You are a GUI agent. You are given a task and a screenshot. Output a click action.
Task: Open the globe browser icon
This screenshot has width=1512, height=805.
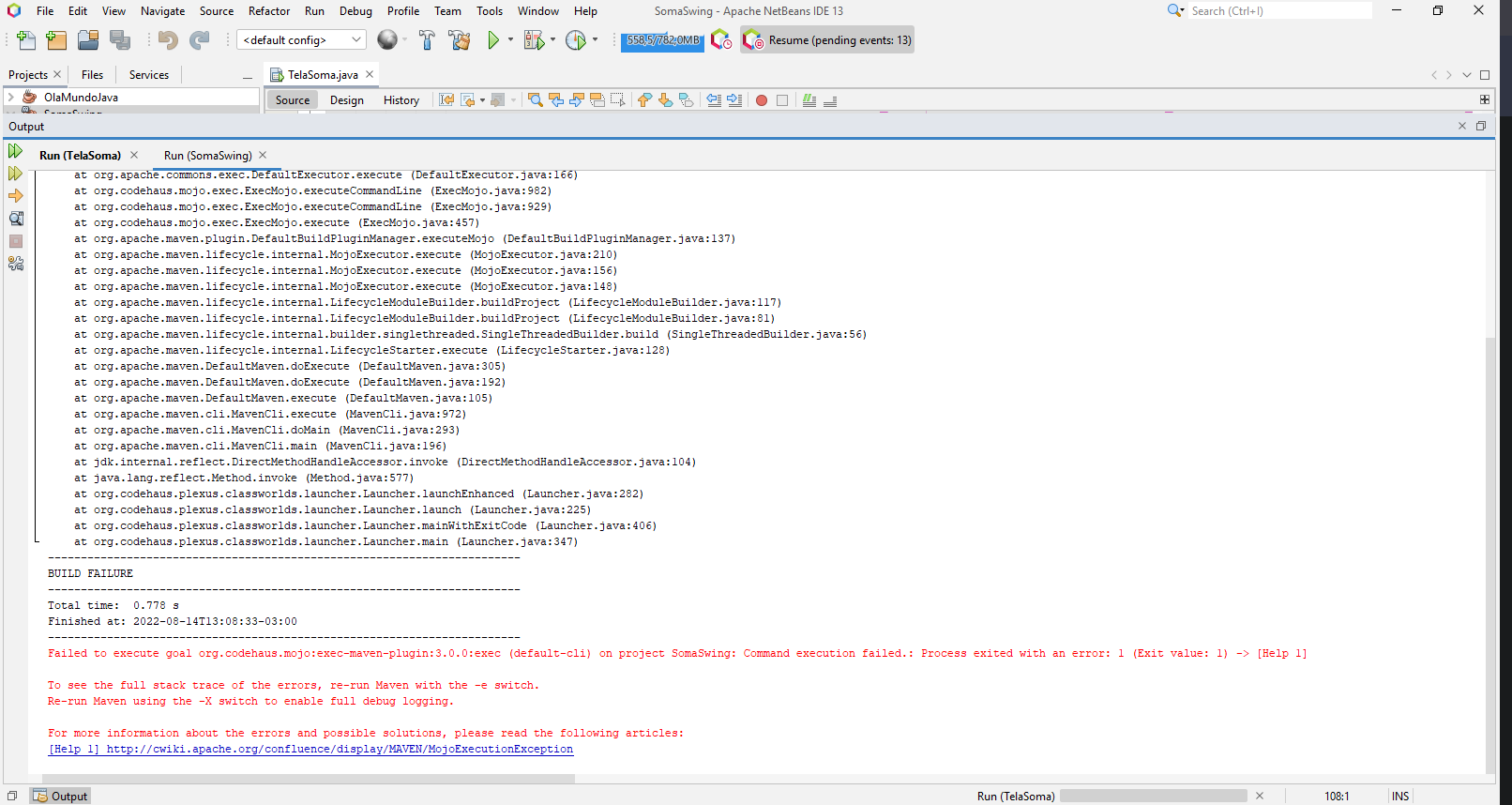point(386,40)
